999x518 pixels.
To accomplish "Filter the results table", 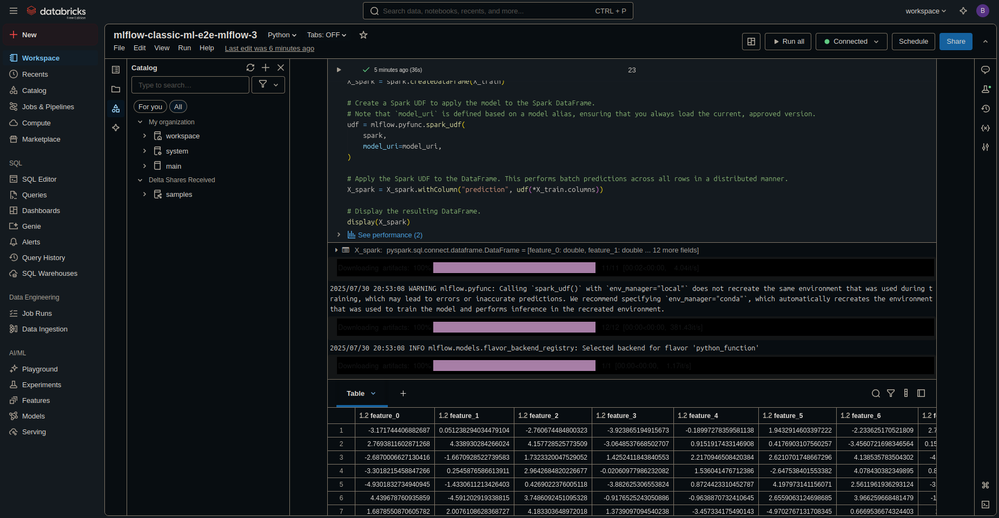I will coord(891,394).
